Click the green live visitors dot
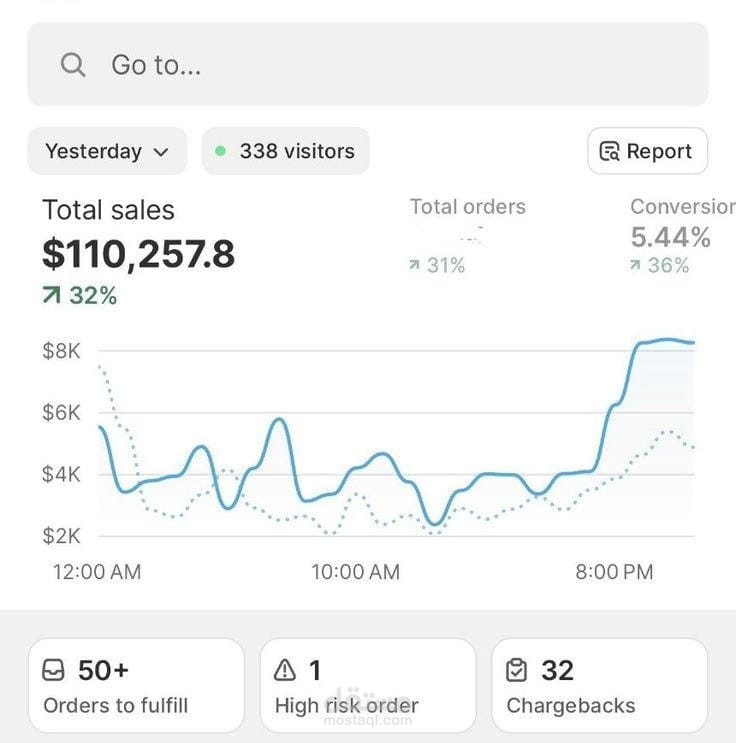736x743 pixels. [220, 151]
